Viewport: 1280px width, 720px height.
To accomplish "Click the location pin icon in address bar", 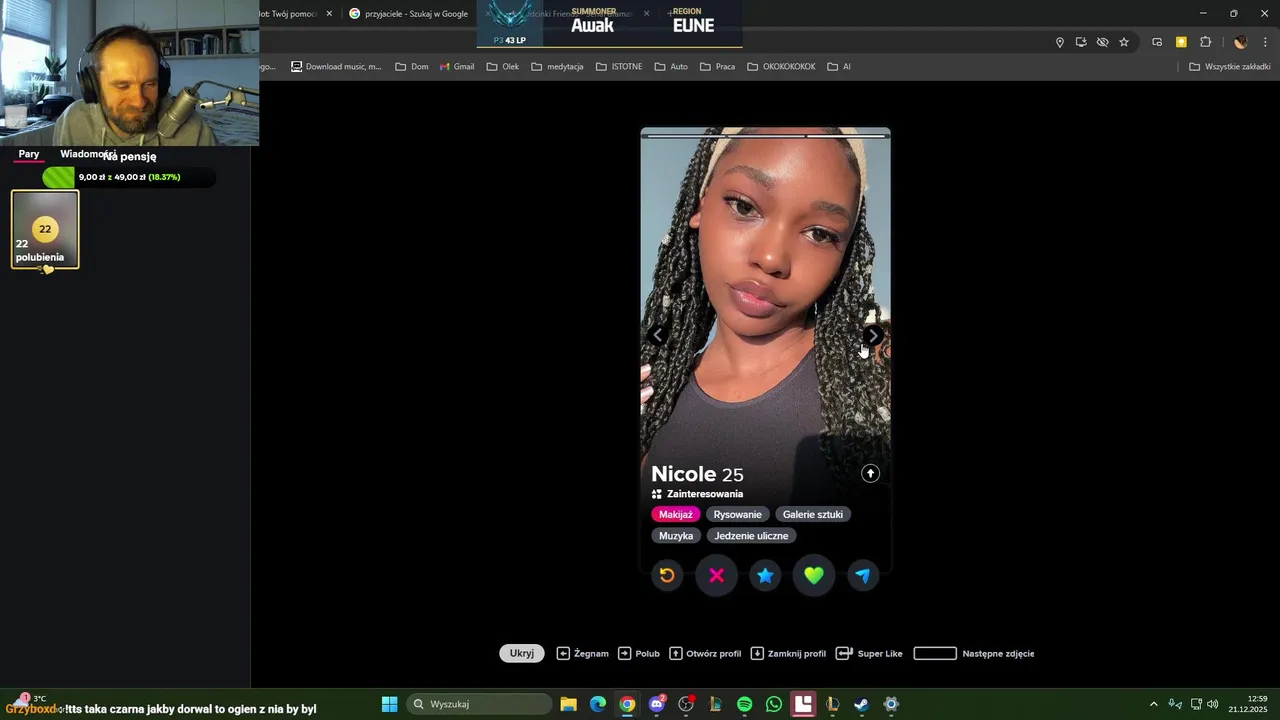I will click(x=1060, y=42).
